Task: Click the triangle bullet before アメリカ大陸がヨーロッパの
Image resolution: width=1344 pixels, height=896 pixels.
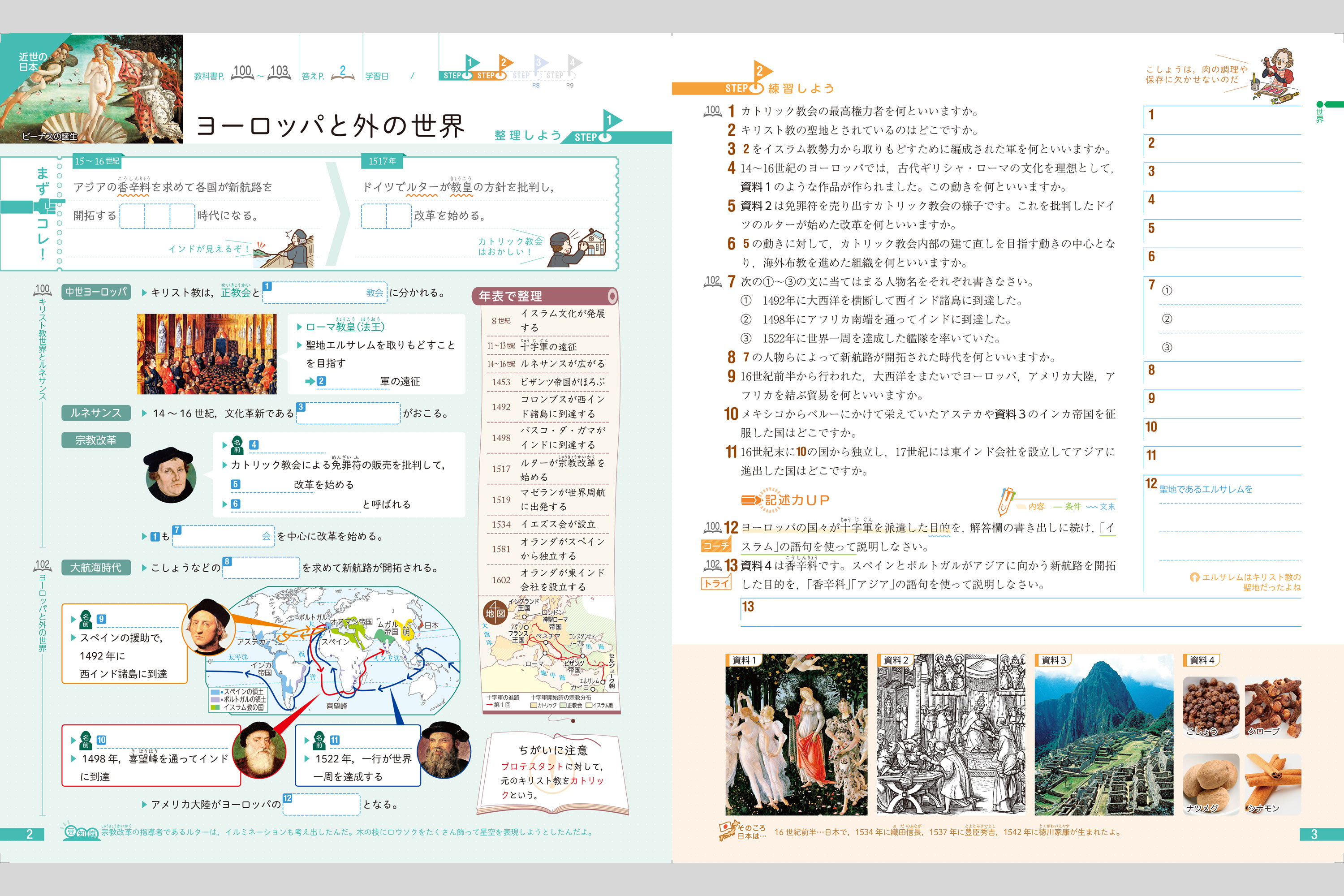Action: coord(145,805)
